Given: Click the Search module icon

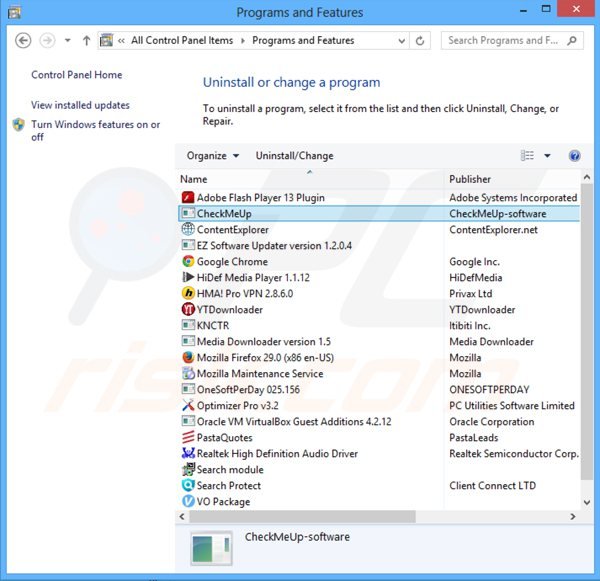Looking at the screenshot, I should 188,469.
